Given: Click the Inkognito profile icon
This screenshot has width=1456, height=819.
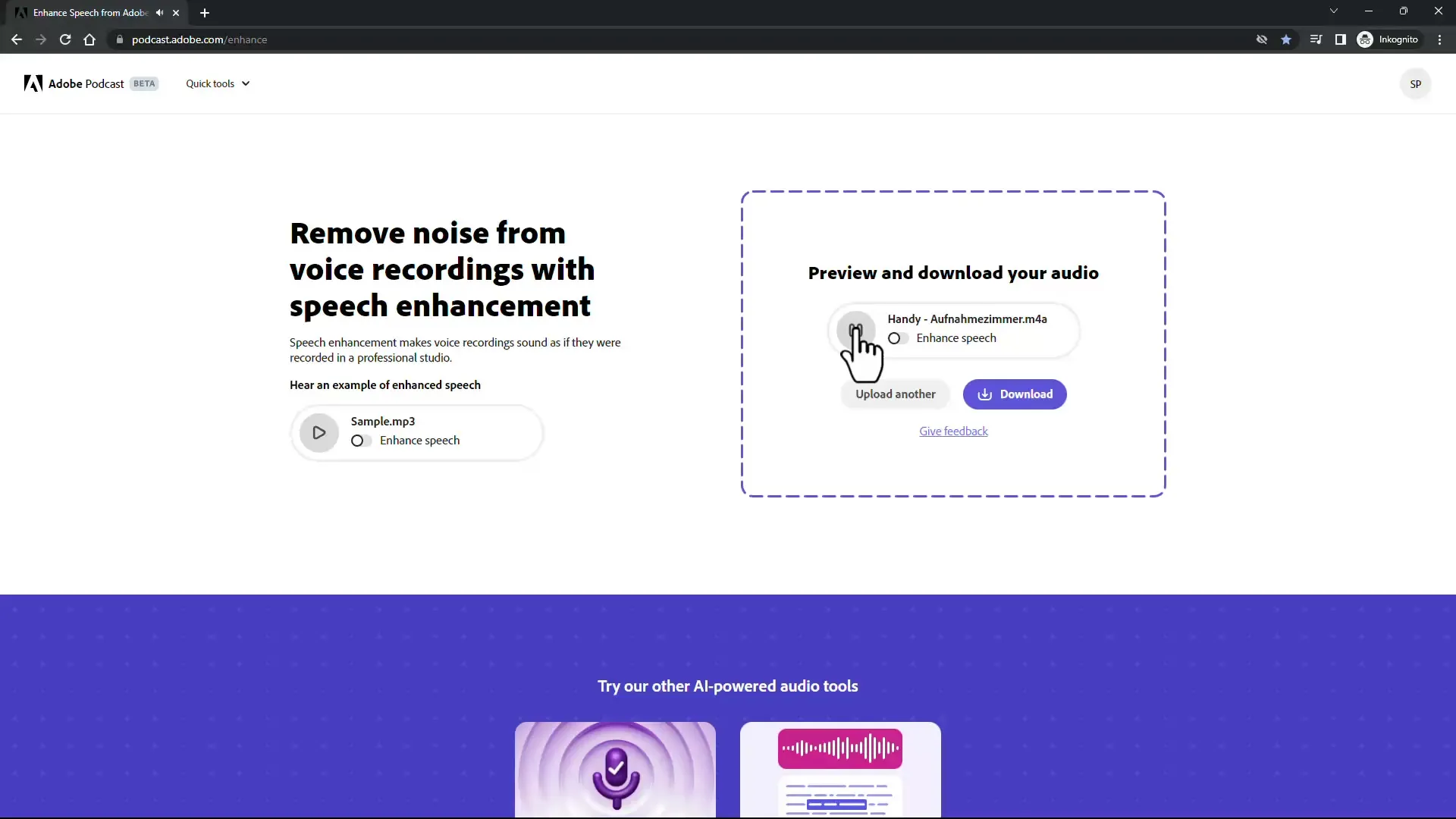Looking at the screenshot, I should (1365, 39).
